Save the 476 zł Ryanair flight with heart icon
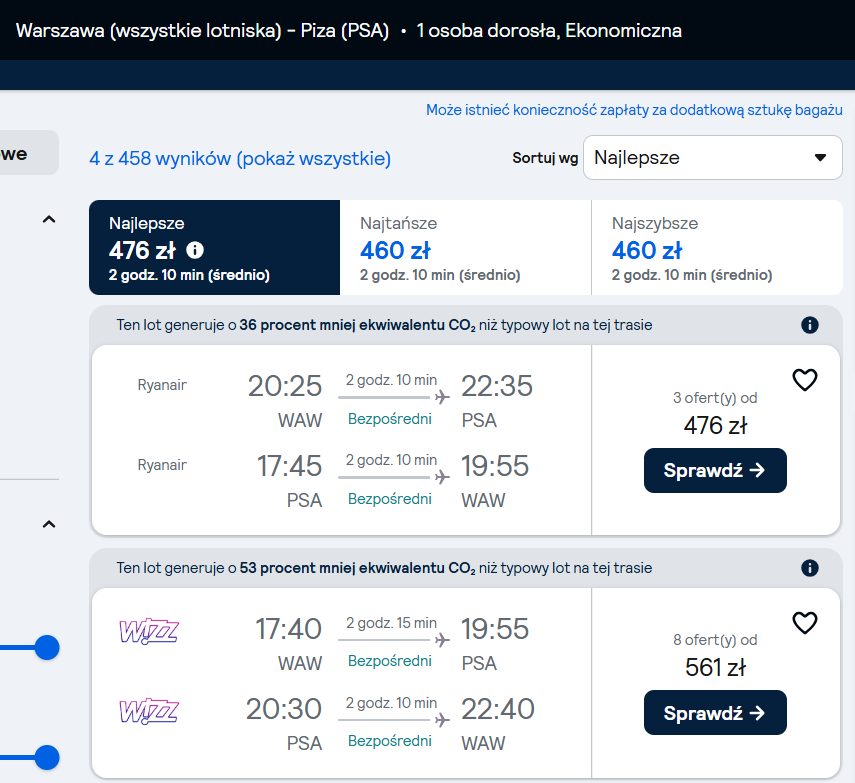 pyautogui.click(x=805, y=380)
